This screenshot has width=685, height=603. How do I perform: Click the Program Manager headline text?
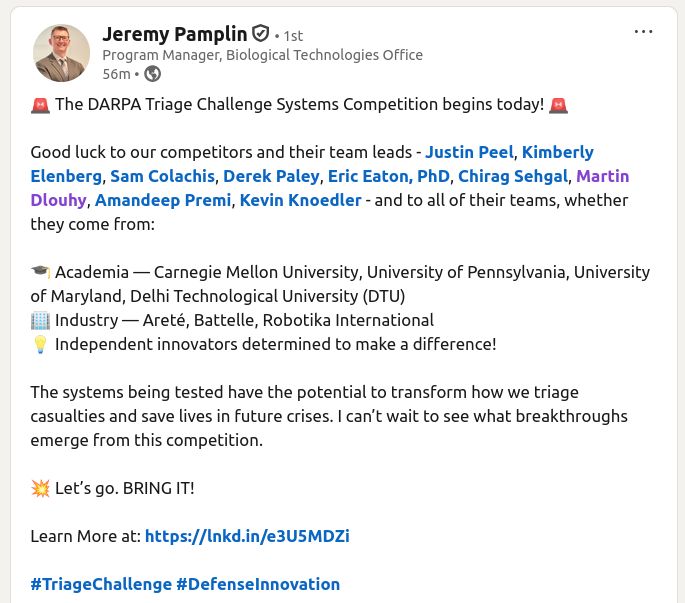point(262,55)
